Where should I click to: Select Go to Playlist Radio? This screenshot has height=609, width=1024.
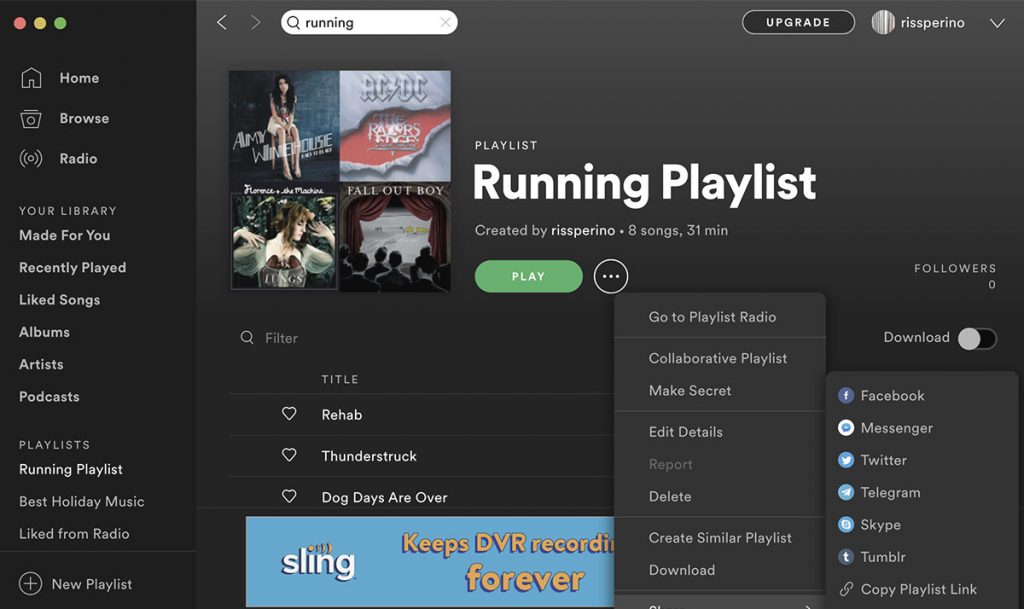pyautogui.click(x=712, y=317)
